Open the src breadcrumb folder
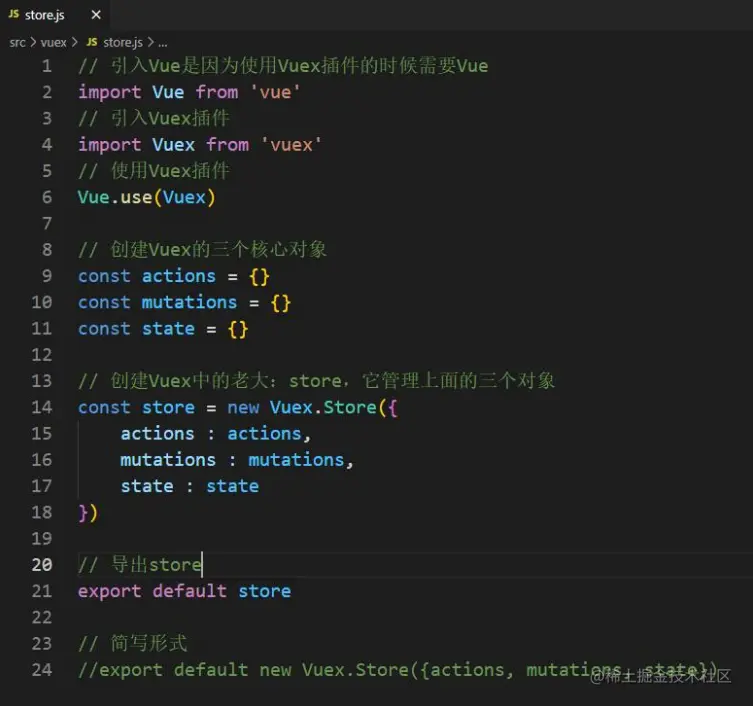This screenshot has width=753, height=706. (x=17, y=43)
